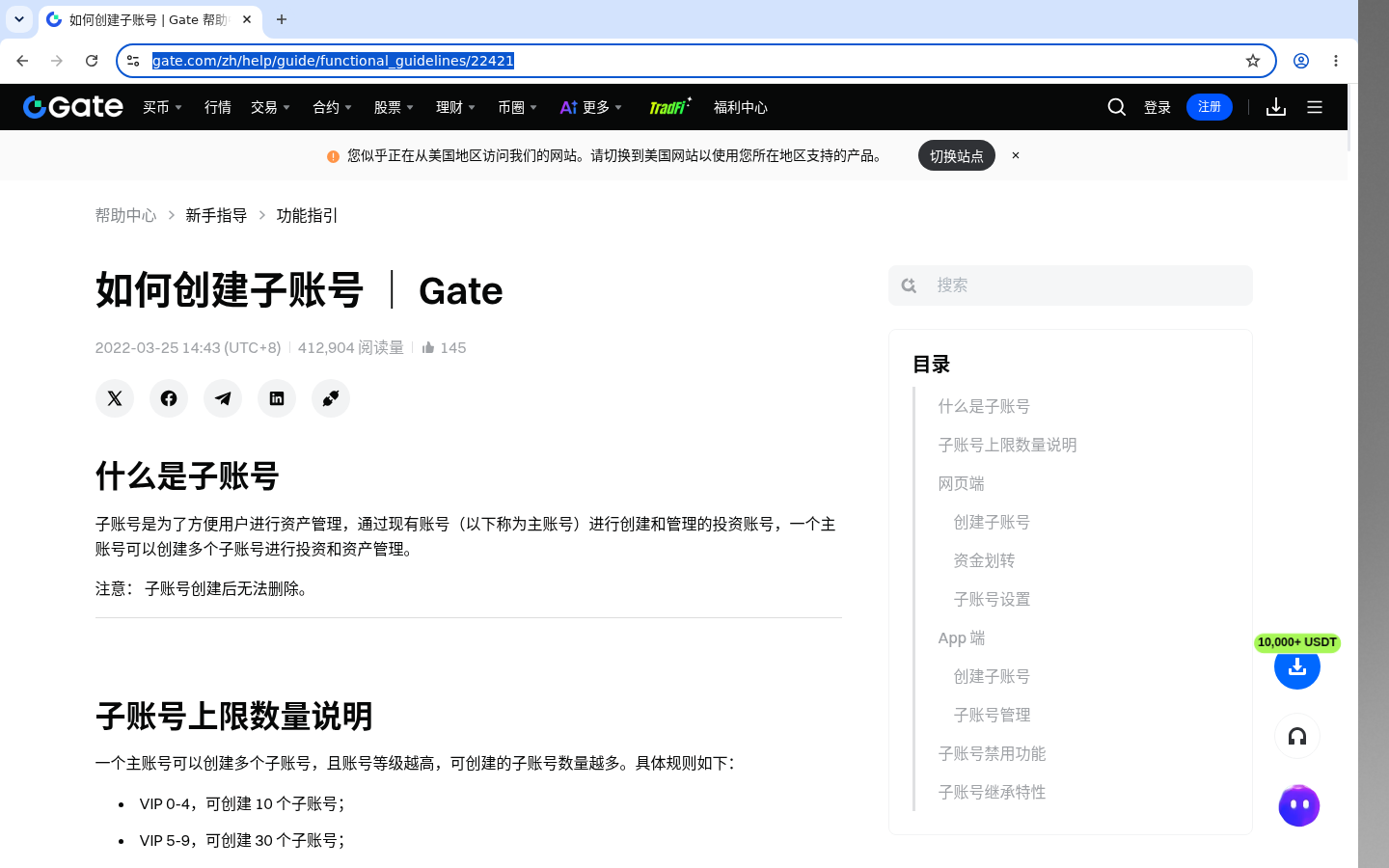Open the hamburger menu icon

[x=1315, y=107]
